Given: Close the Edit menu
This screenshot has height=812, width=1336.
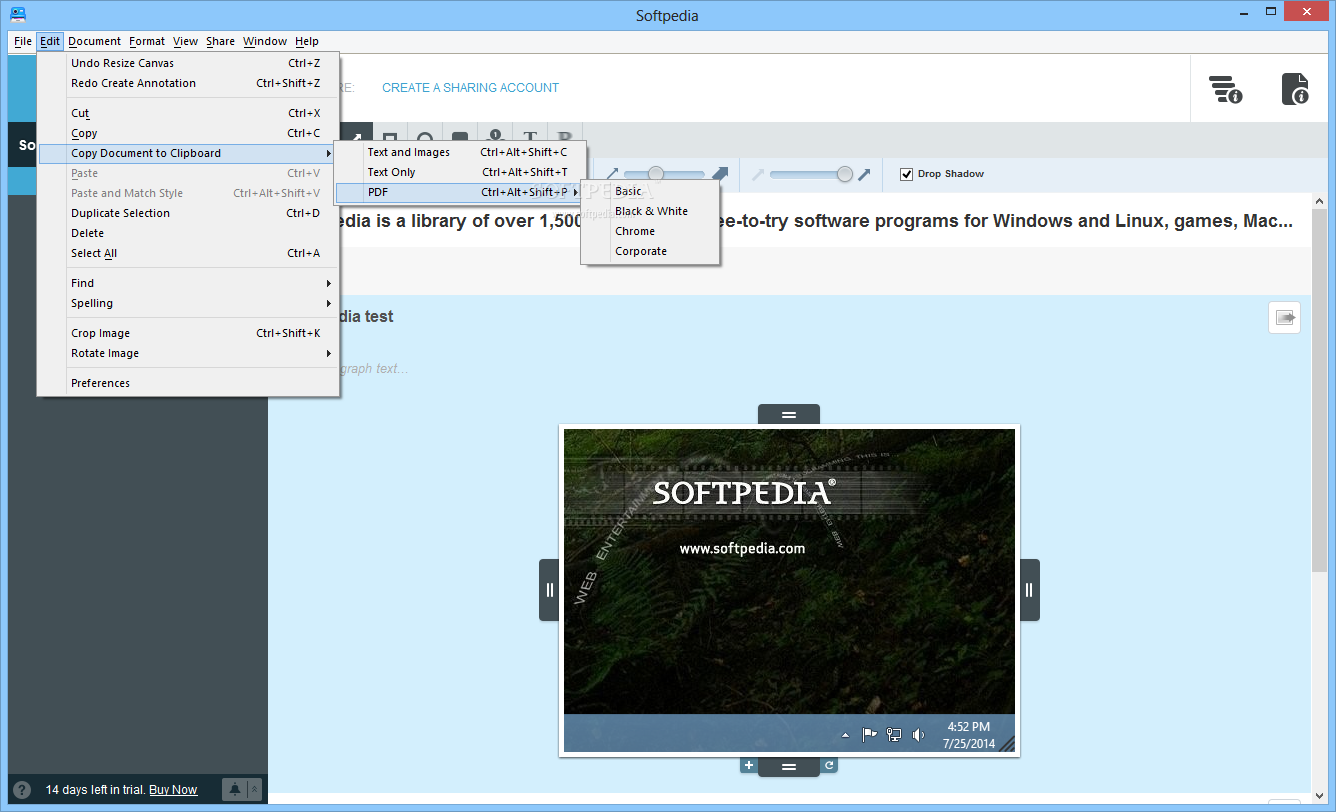Looking at the screenshot, I should 50,41.
